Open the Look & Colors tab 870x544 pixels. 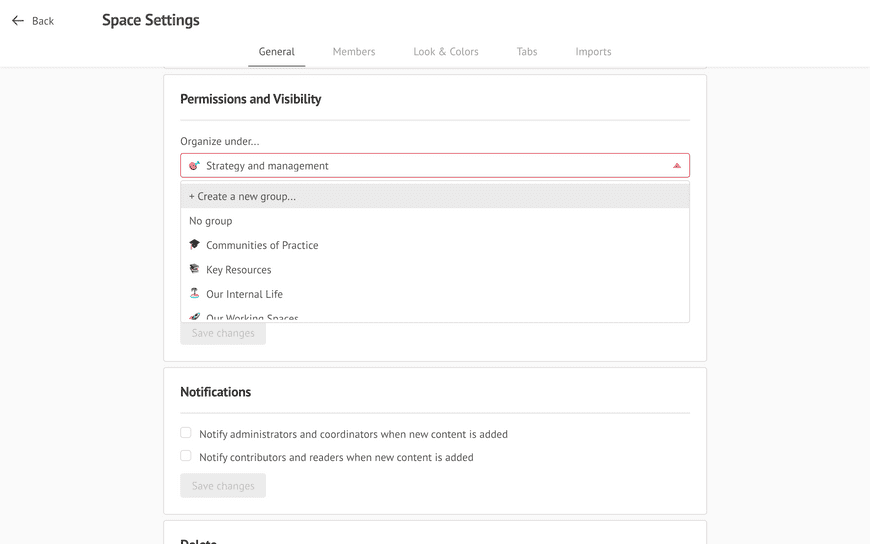446,52
